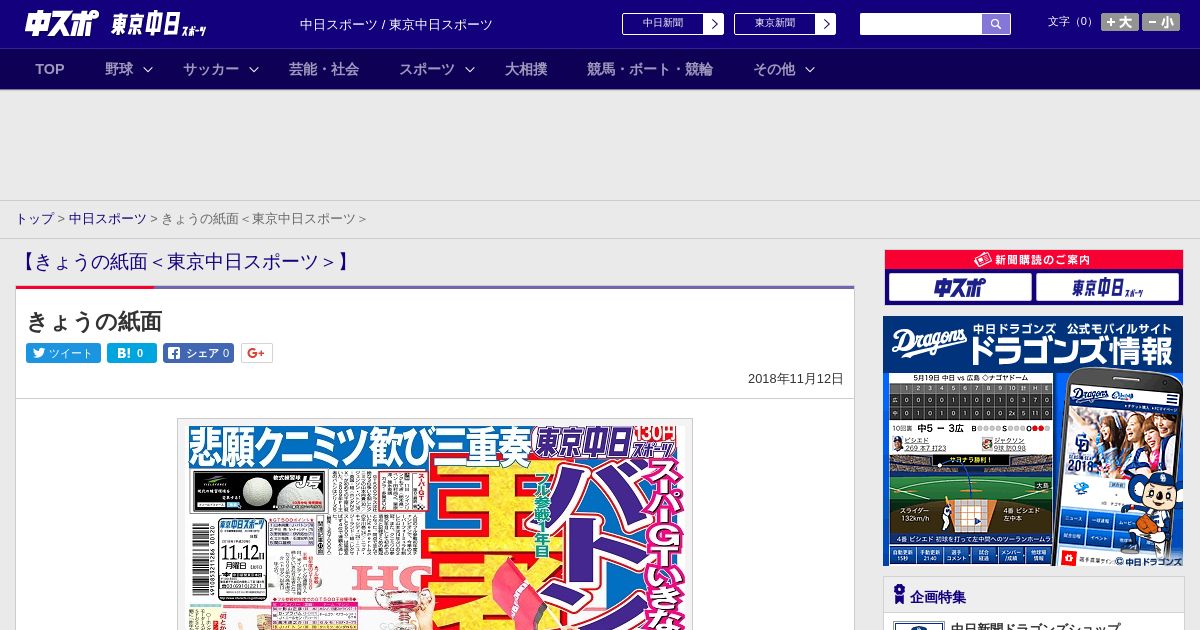This screenshot has height=630, width=1200.
Task: Open the ドラゴンズ情報 mobile site banner
Action: click(x=1033, y=441)
